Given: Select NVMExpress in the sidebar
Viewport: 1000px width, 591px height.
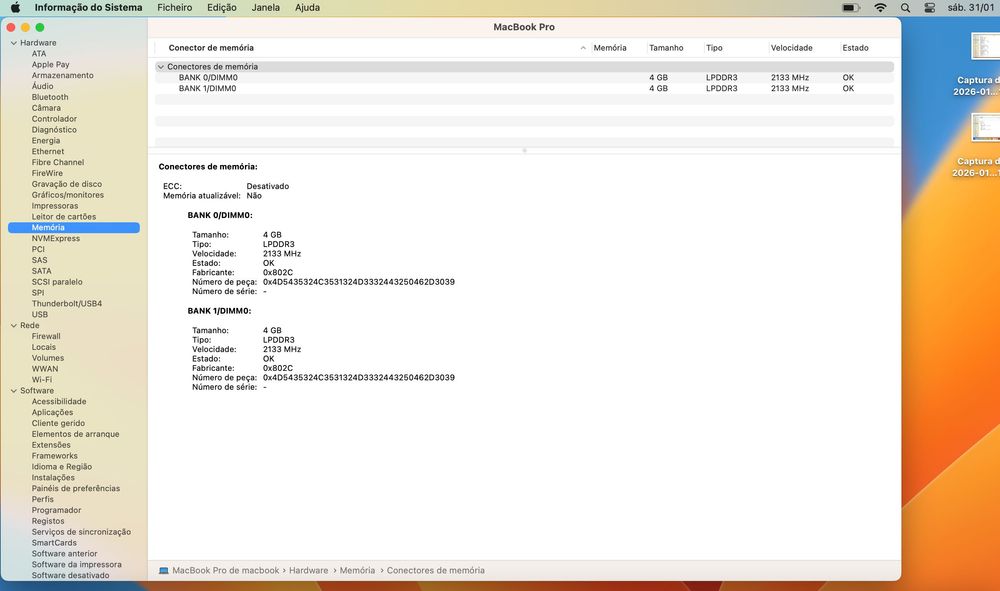Looking at the screenshot, I should 56,238.
